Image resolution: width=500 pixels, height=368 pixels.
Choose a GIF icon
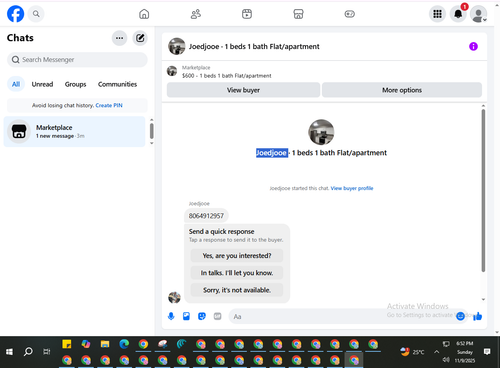coord(217,316)
